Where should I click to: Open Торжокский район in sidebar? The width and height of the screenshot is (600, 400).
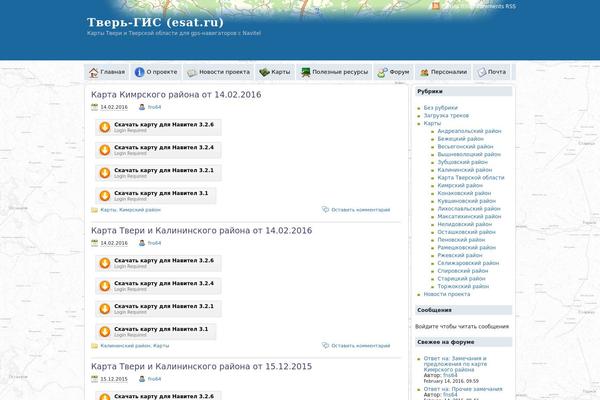(463, 286)
